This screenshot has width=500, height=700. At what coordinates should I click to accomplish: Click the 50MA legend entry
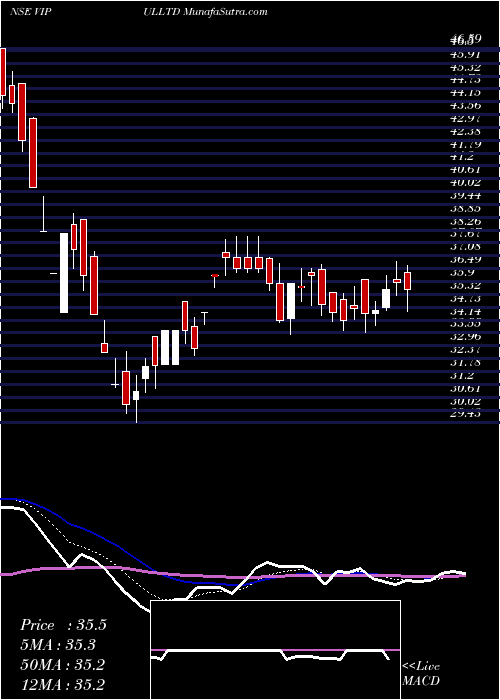pyautogui.click(x=62, y=665)
